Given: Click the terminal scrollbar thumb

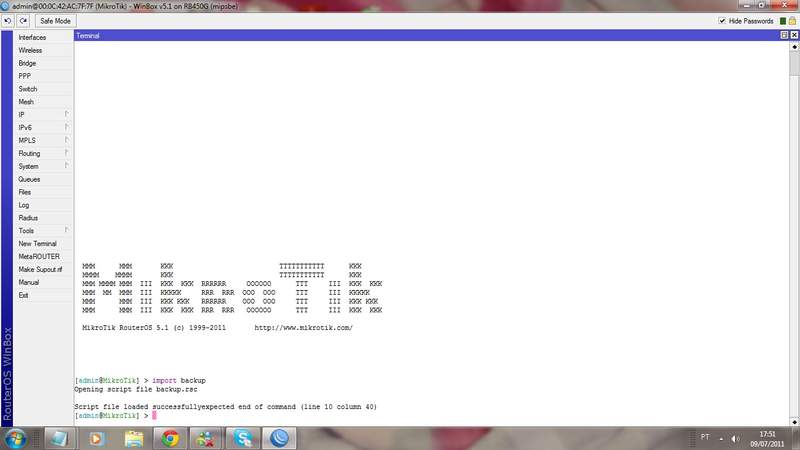Looking at the screenshot, I should coord(794,63).
